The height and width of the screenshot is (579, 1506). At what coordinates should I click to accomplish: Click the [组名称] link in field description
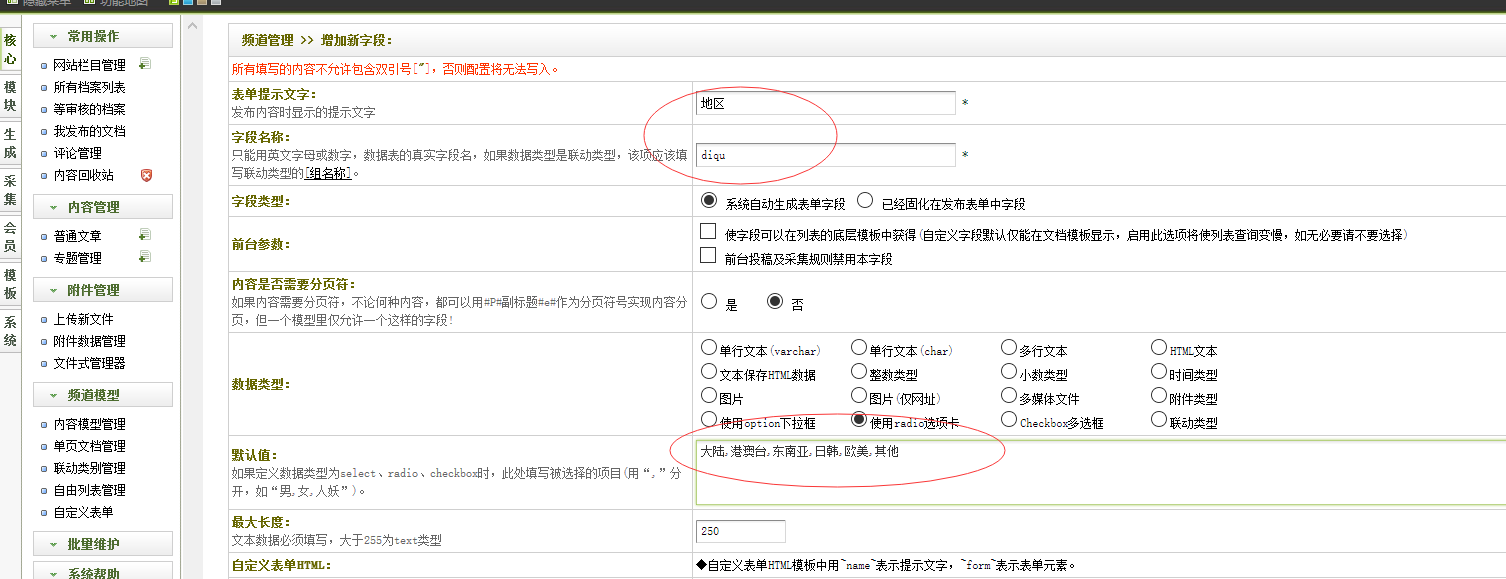pyautogui.click(x=330, y=174)
